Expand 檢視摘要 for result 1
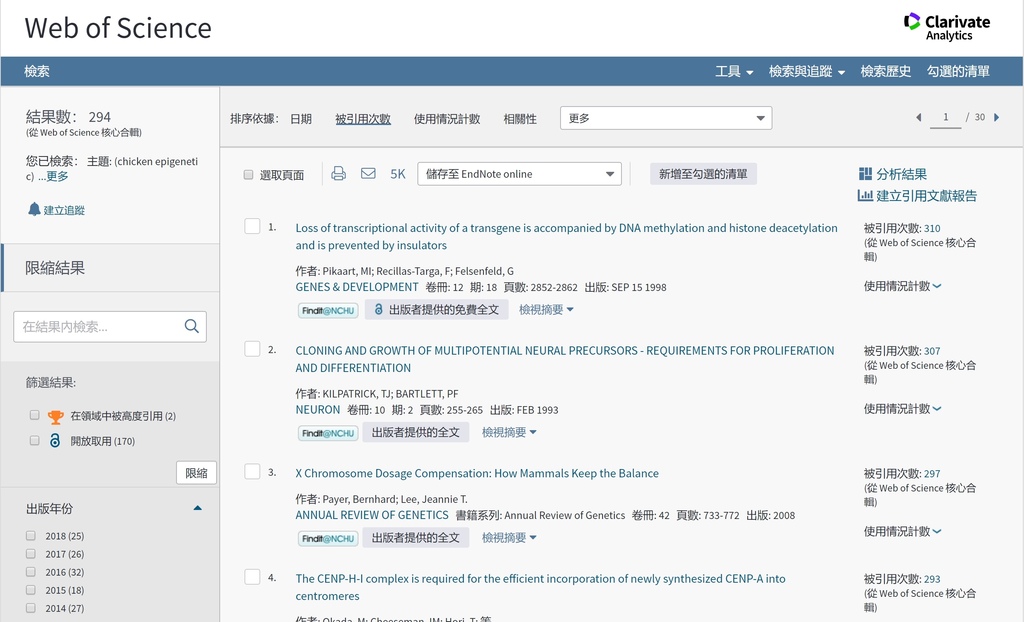The height and width of the screenshot is (622, 1024). tap(546, 310)
